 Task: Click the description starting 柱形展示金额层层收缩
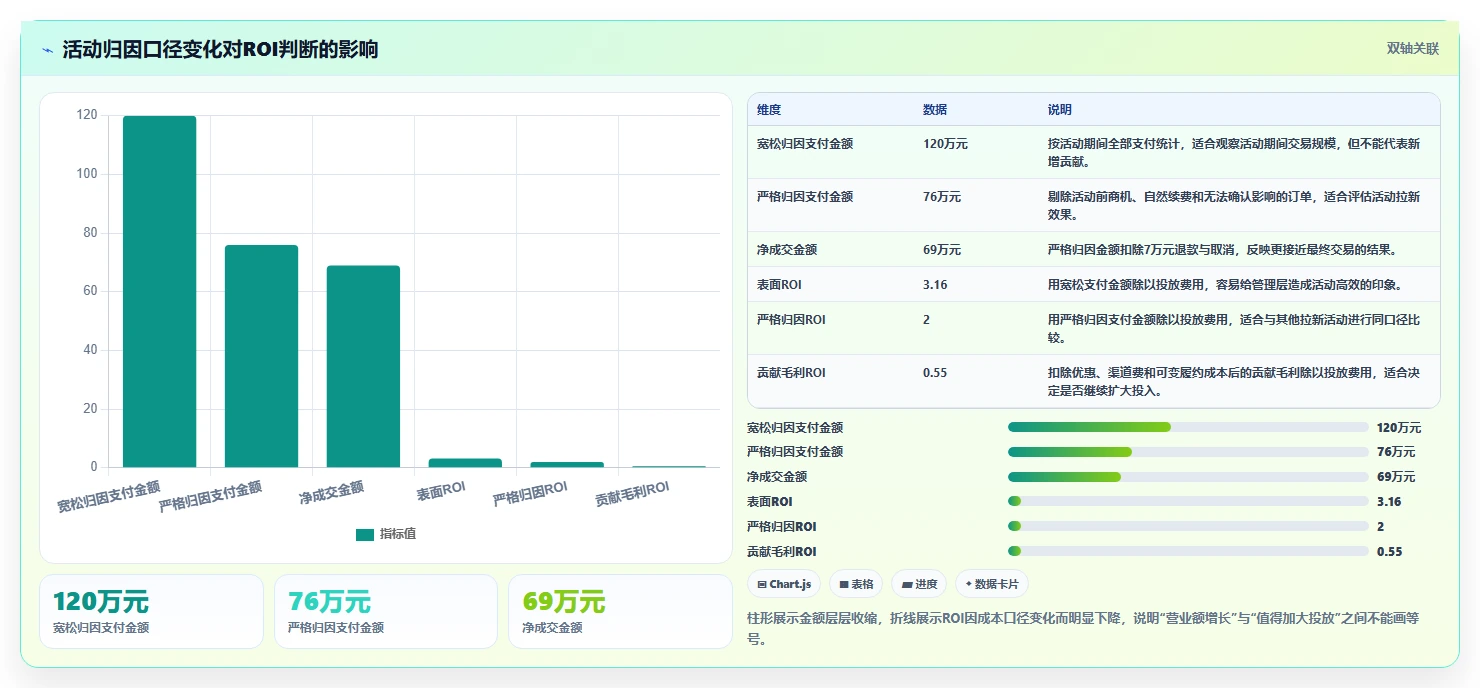click(1083, 628)
